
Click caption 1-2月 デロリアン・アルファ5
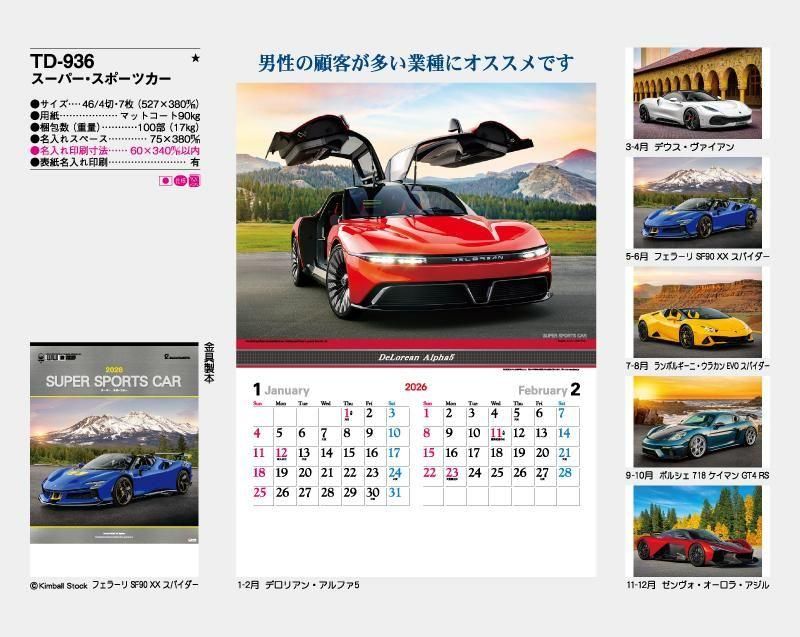[298, 585]
